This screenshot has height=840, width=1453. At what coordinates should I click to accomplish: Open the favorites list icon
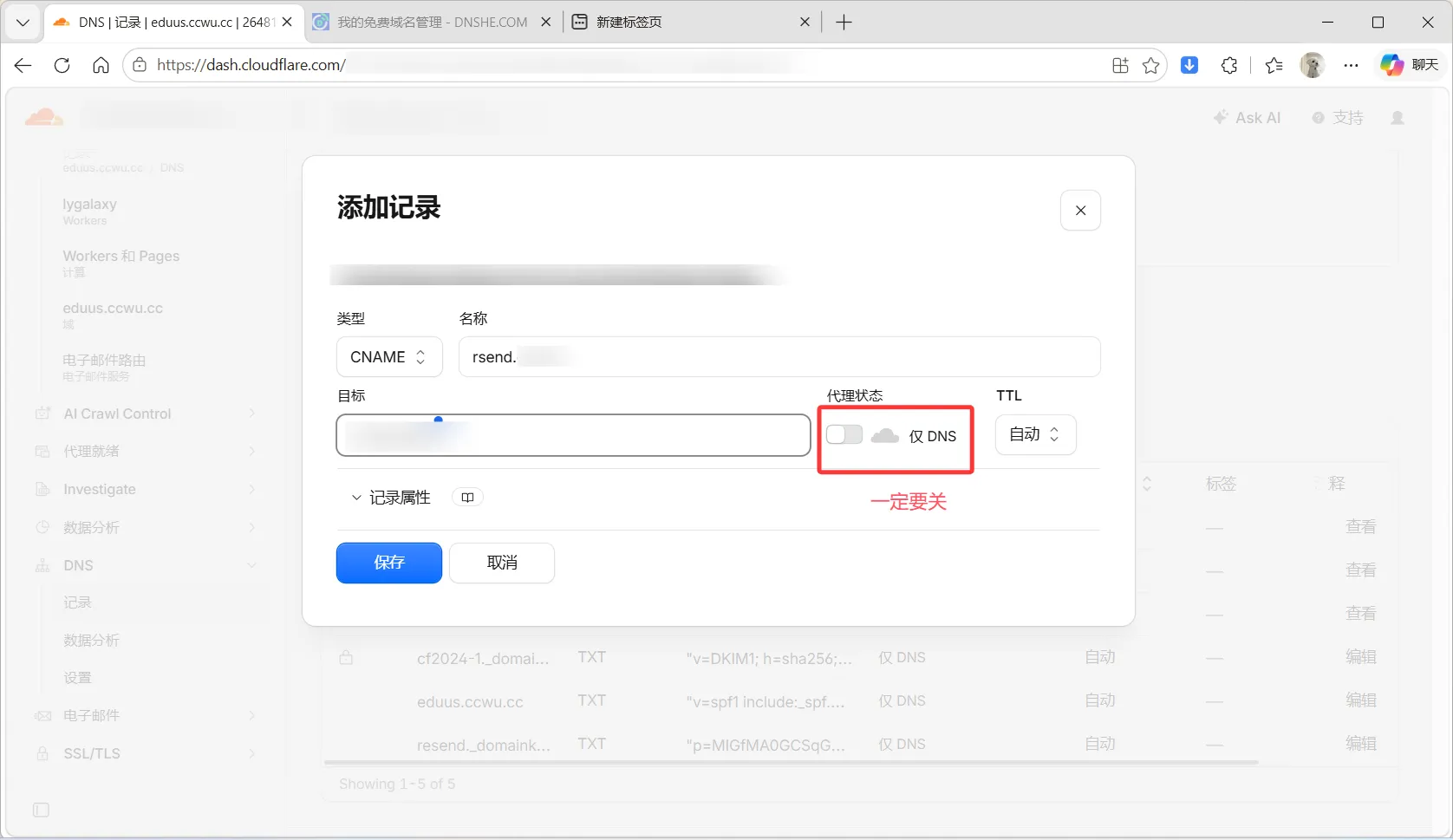[x=1274, y=65]
